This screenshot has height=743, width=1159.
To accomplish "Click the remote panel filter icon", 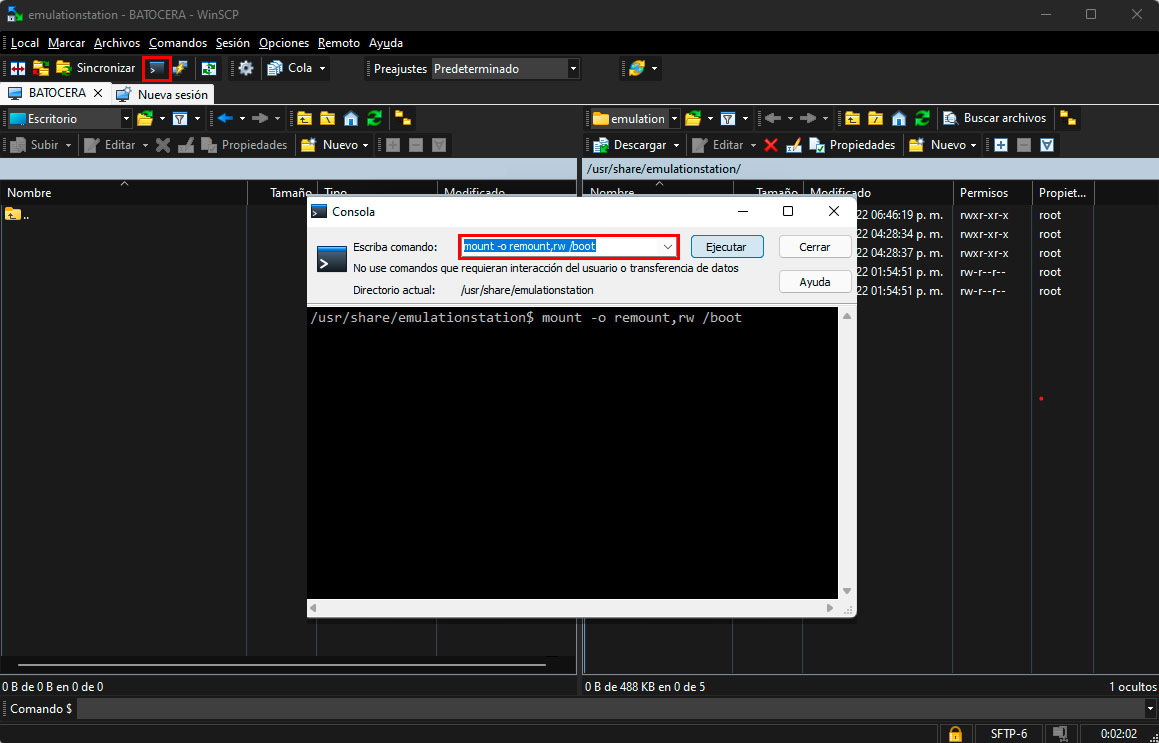I will (x=728, y=118).
